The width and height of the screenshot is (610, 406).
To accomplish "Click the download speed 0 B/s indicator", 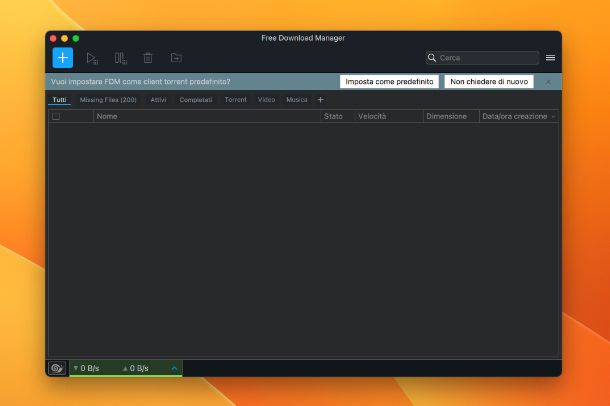I will [x=86, y=368].
